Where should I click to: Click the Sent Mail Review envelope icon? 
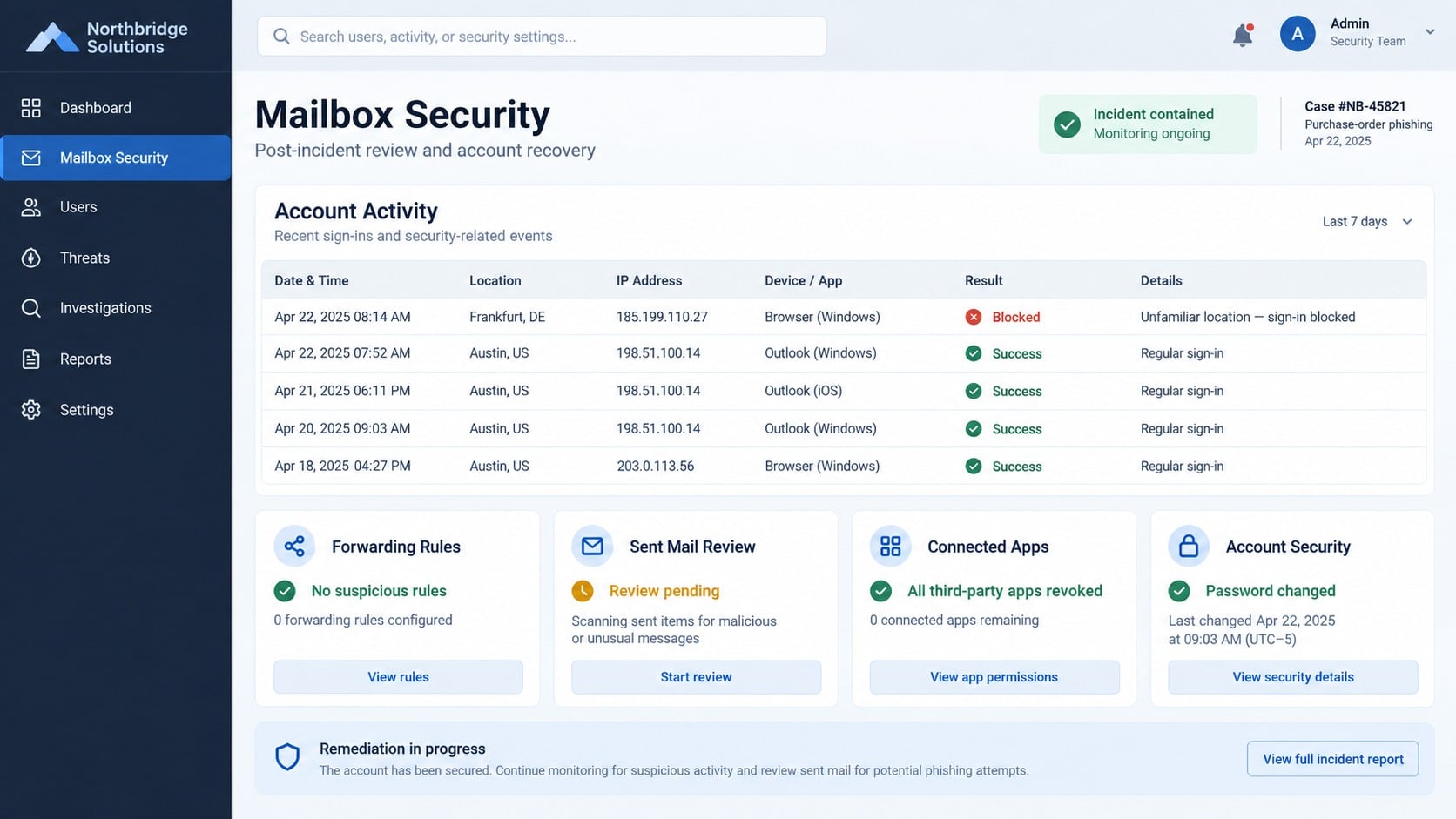coord(592,546)
